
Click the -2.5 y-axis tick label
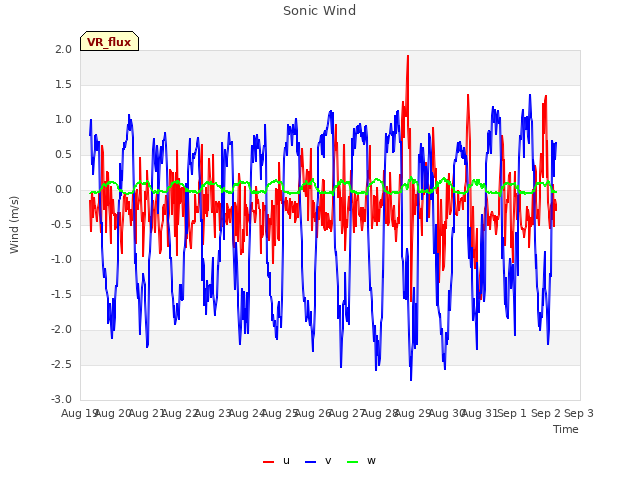[x=61, y=364]
